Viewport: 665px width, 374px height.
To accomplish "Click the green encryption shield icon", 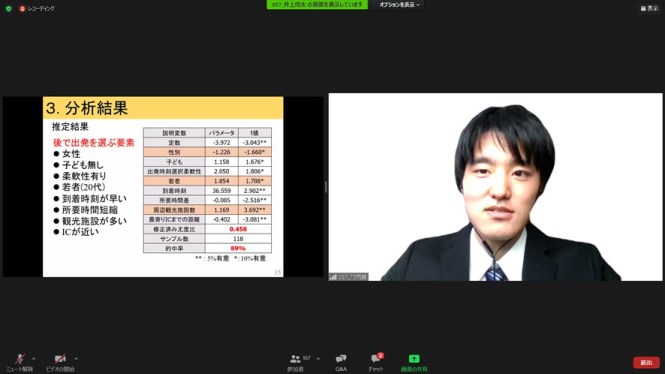I will coord(8,8).
